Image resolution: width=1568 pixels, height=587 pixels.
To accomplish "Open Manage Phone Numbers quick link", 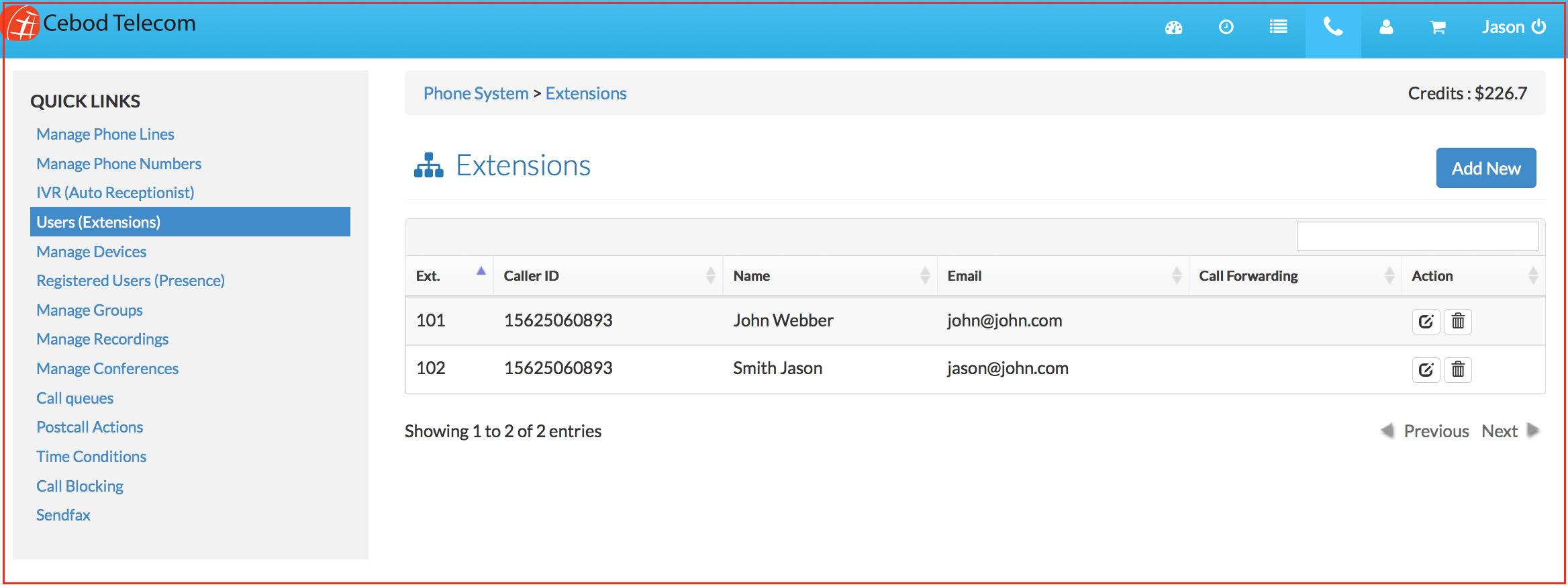I will [119, 164].
